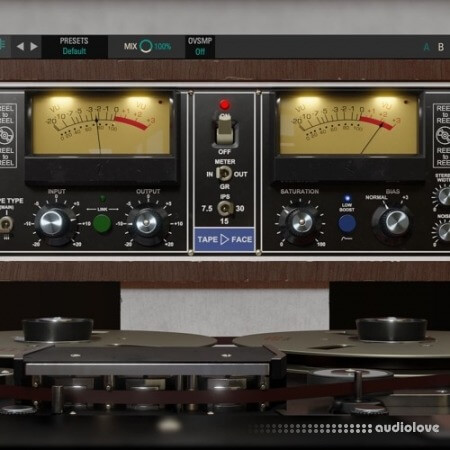Open the OVSMP Off oversampling menu
450x450 pixels.
coord(200,46)
